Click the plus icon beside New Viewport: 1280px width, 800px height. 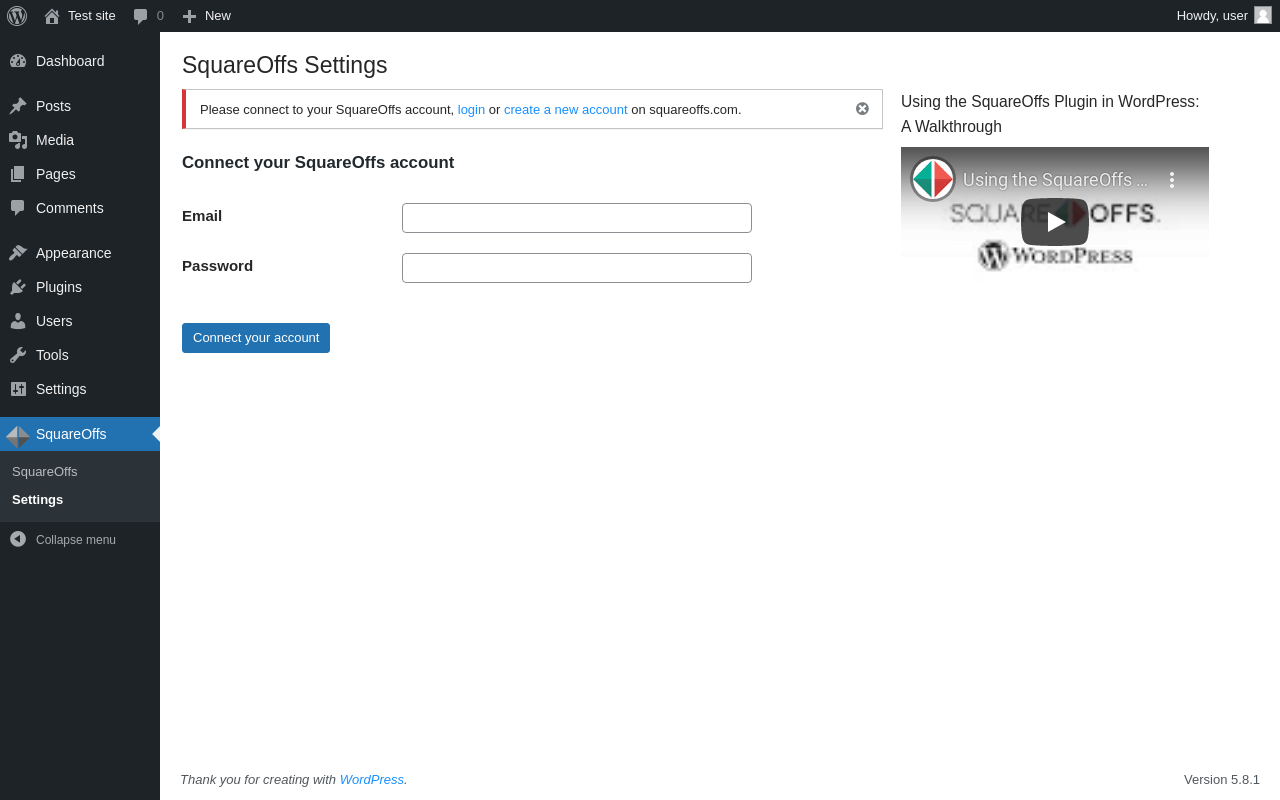[189, 16]
